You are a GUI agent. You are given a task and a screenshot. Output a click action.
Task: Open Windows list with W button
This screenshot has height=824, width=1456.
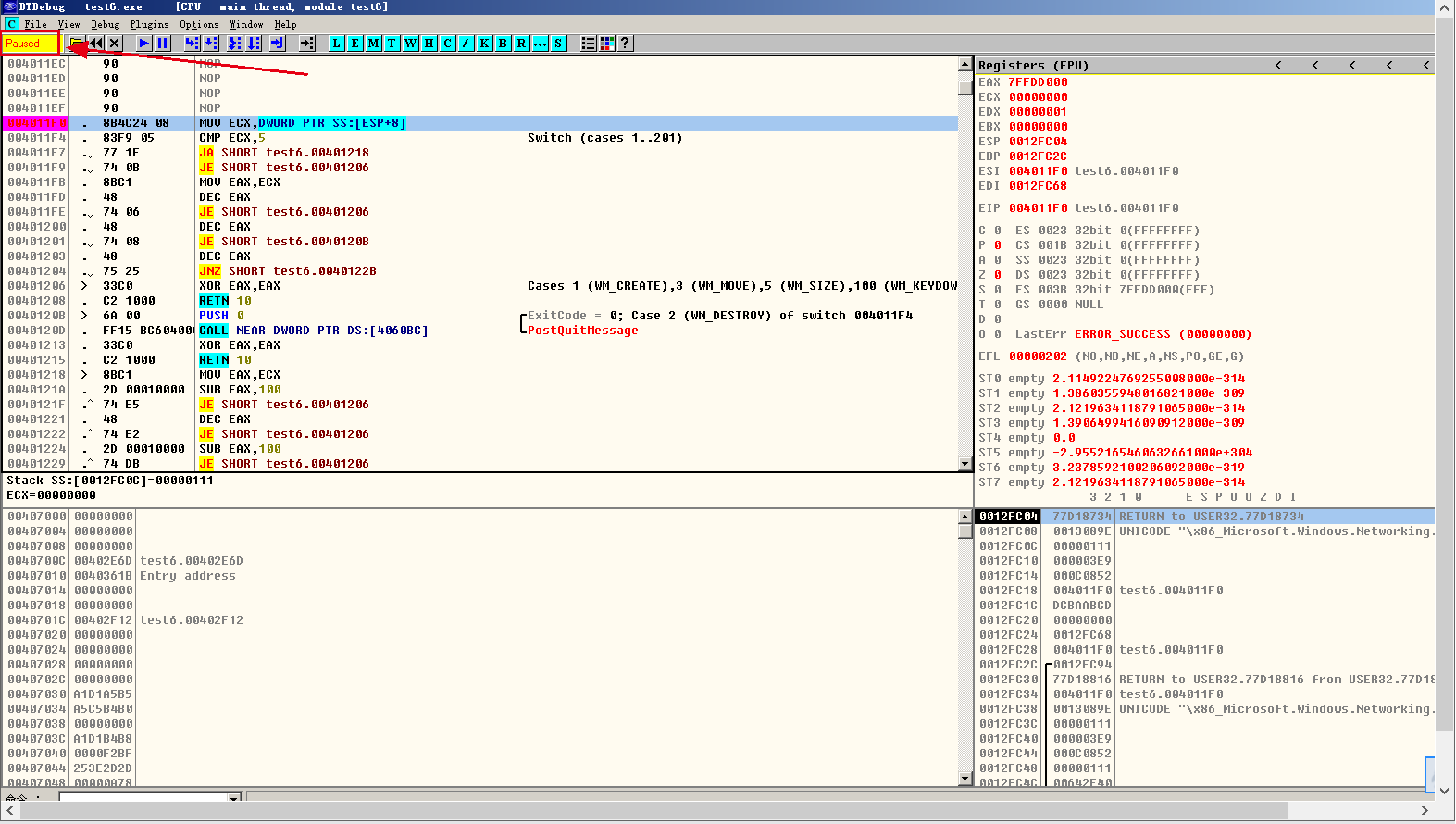[410, 44]
